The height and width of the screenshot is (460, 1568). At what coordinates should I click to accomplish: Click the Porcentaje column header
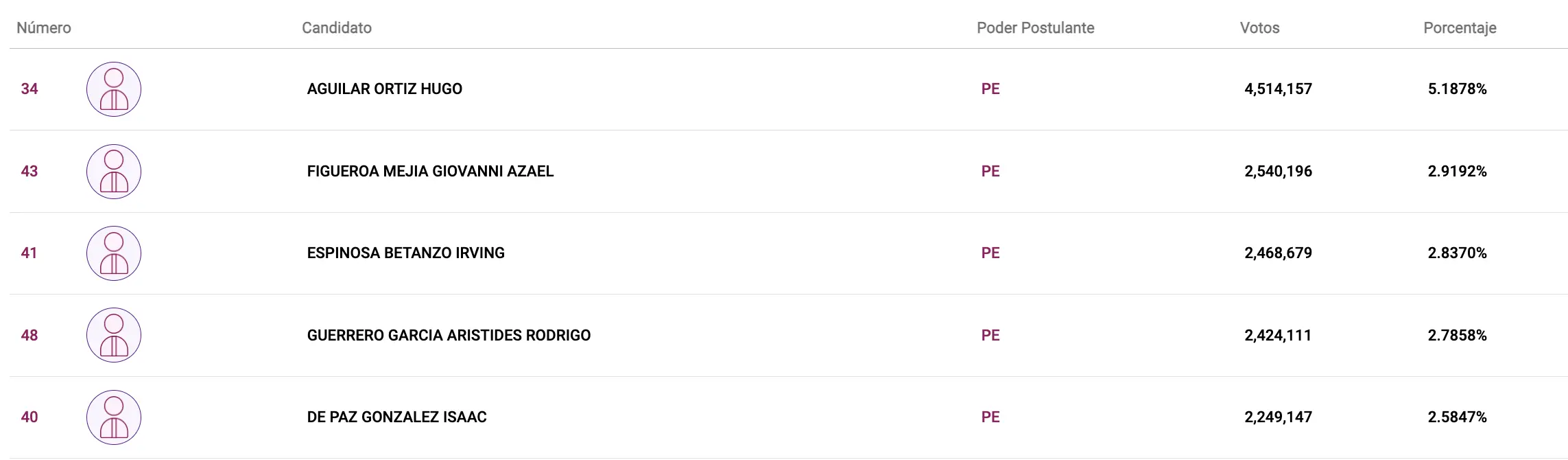1460,28
